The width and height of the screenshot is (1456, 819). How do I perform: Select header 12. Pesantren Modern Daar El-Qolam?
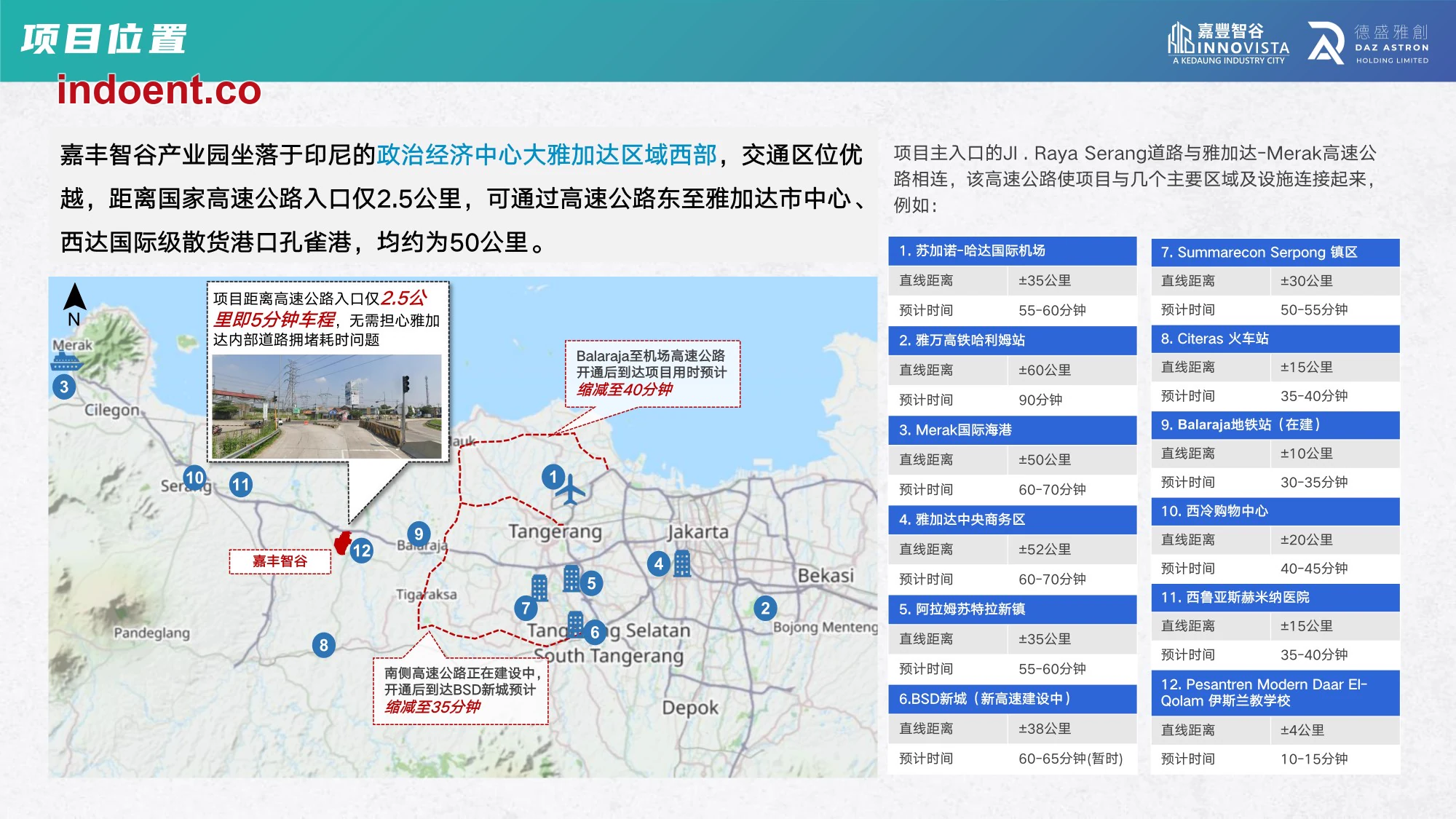pyautogui.click(x=1275, y=693)
